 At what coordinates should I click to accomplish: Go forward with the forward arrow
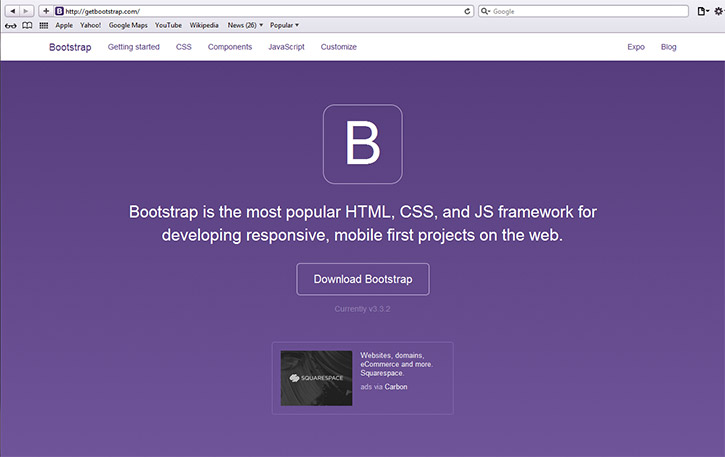tap(26, 11)
